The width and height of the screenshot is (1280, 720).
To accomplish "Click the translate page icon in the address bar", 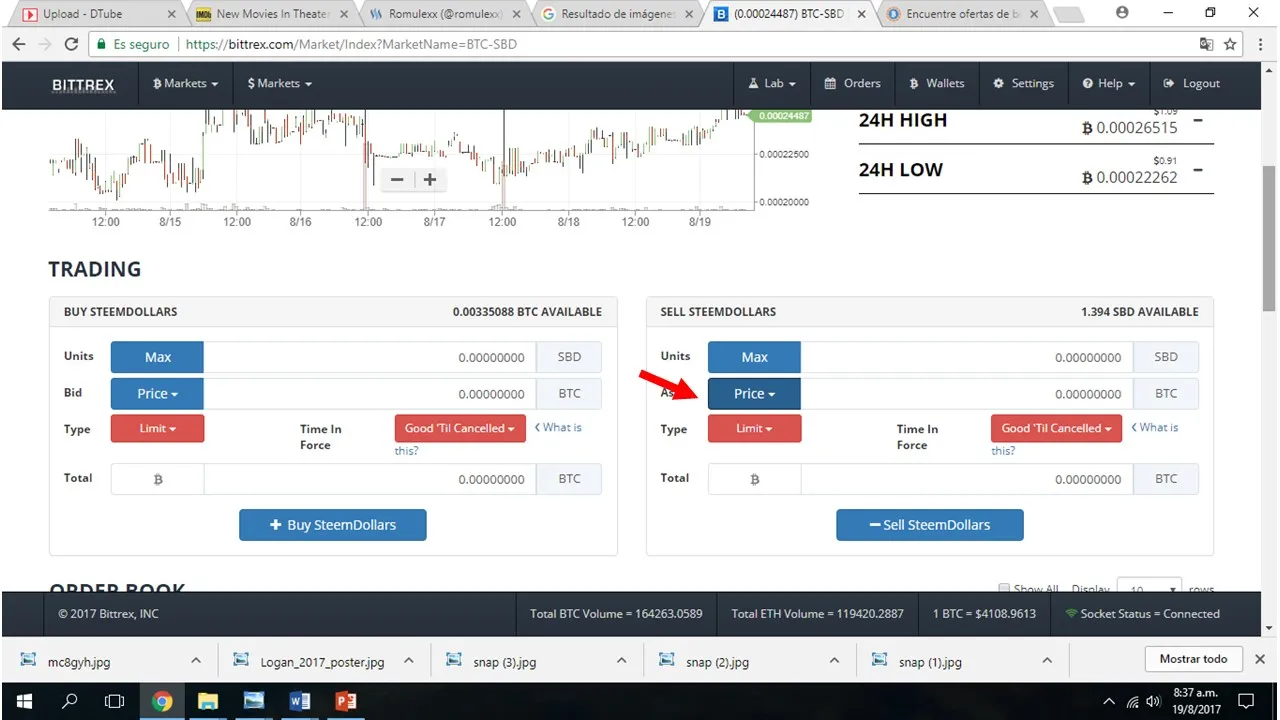I will click(1206, 44).
